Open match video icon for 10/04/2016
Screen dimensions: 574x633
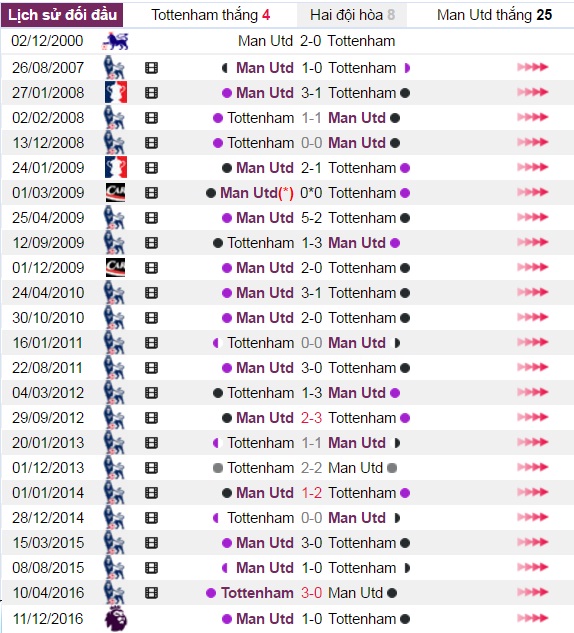point(151,593)
